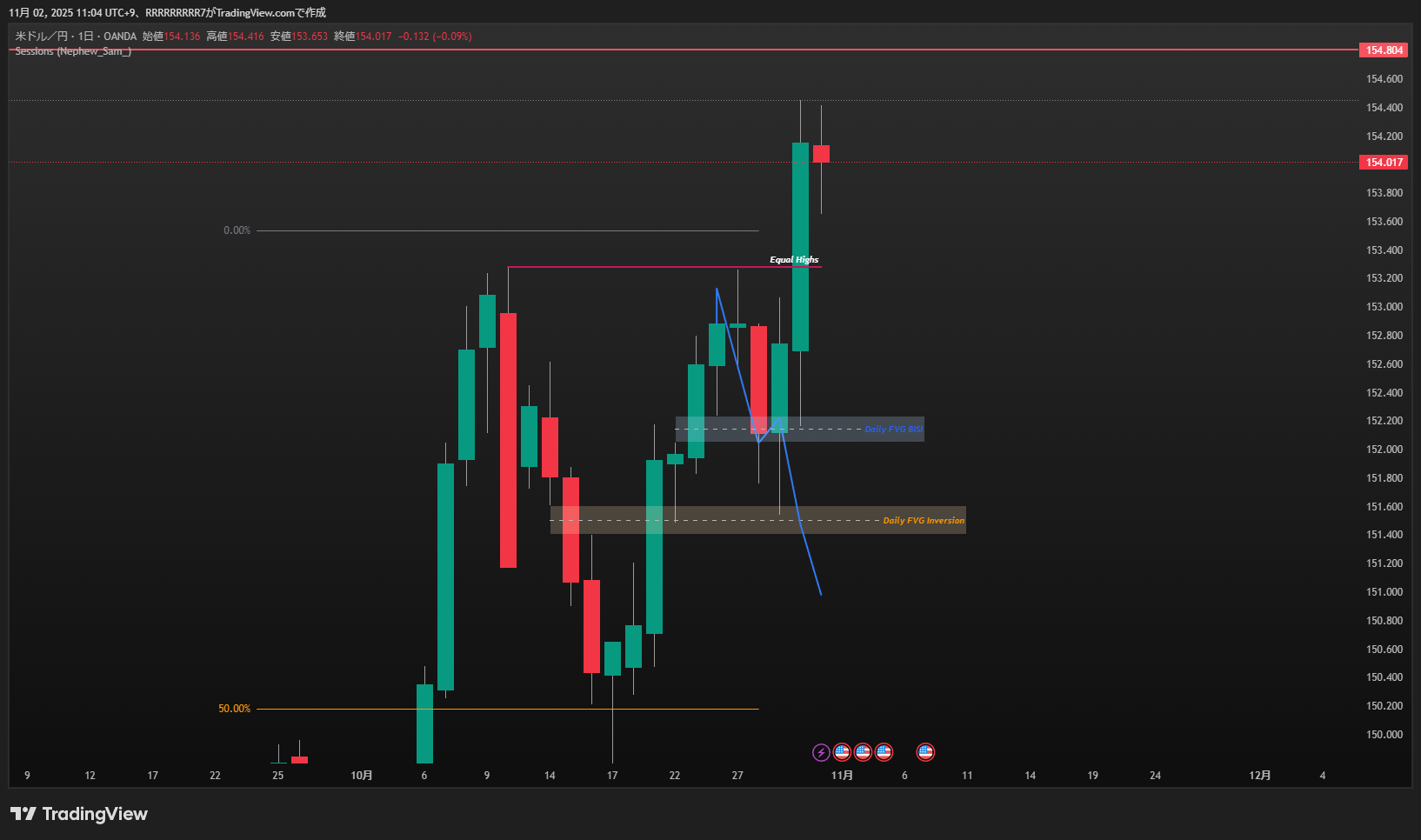Click the purple lightning bolt event icon
Screen dimensions: 1421x840
click(x=820, y=752)
